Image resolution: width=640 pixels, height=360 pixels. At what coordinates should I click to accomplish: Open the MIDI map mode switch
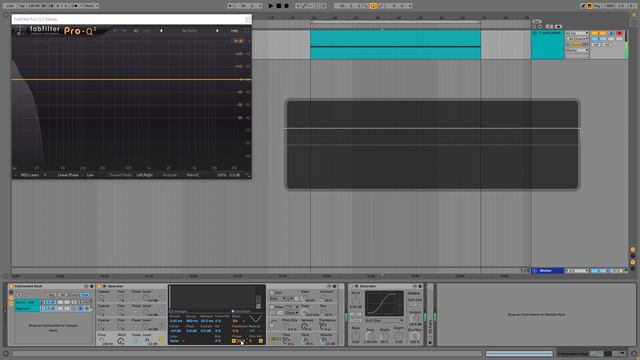610,6
